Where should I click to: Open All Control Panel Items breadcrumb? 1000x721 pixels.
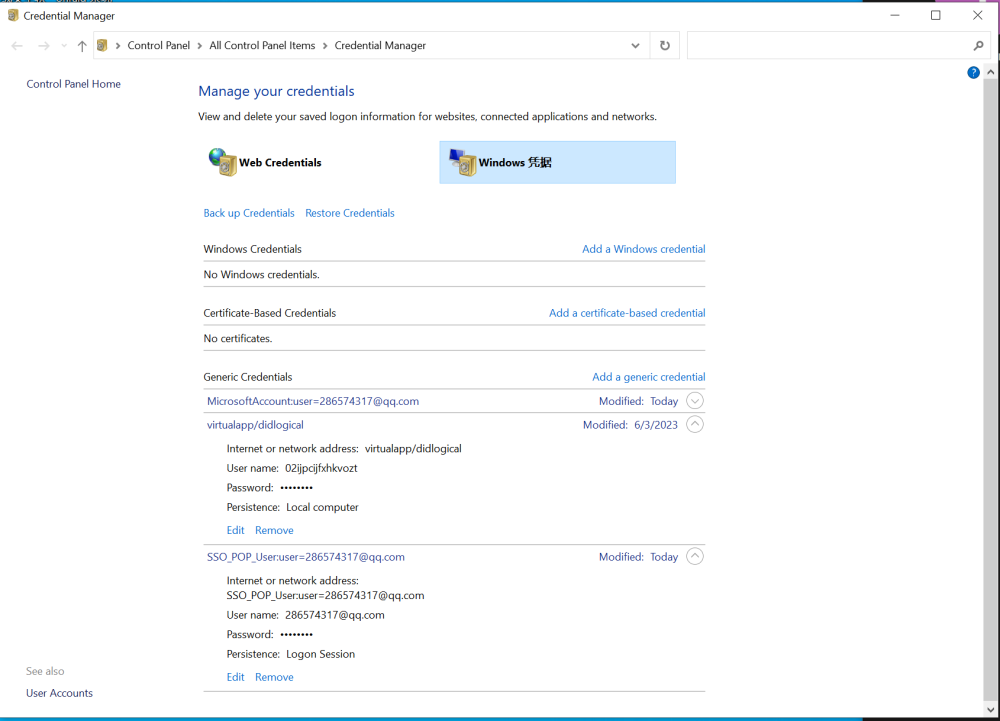[262, 45]
